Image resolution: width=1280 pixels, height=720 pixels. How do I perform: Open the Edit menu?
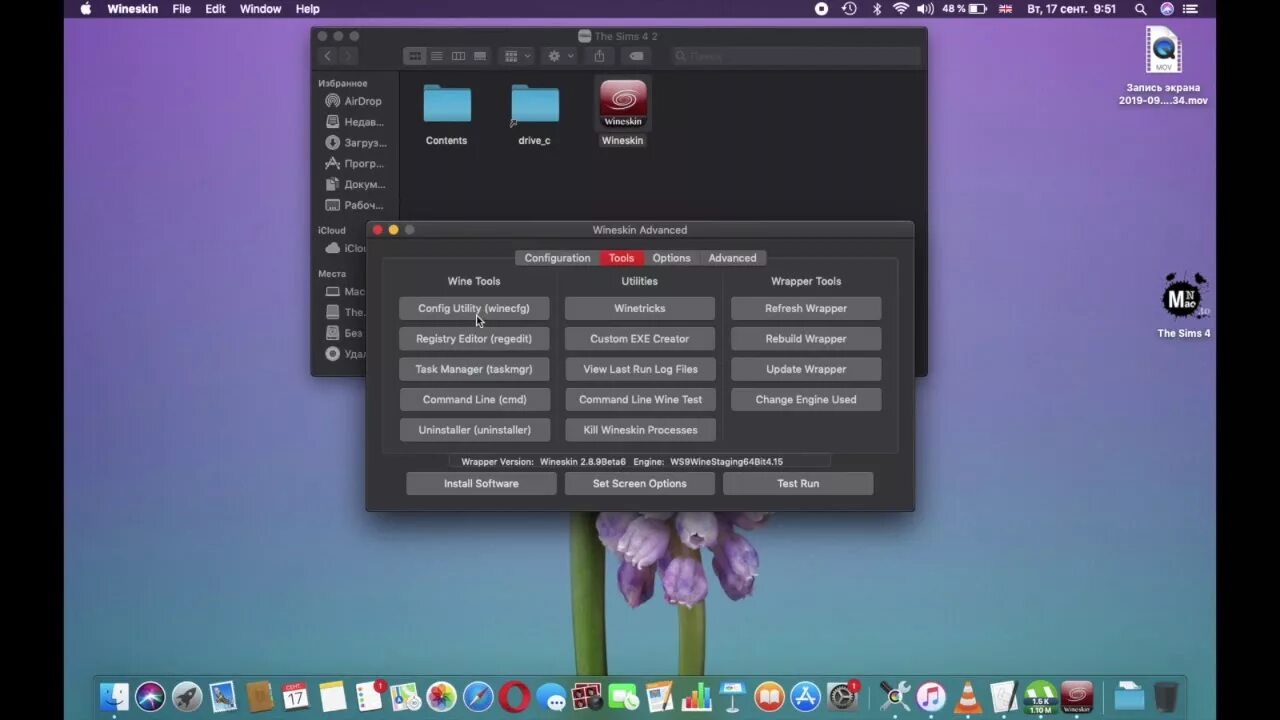(215, 9)
